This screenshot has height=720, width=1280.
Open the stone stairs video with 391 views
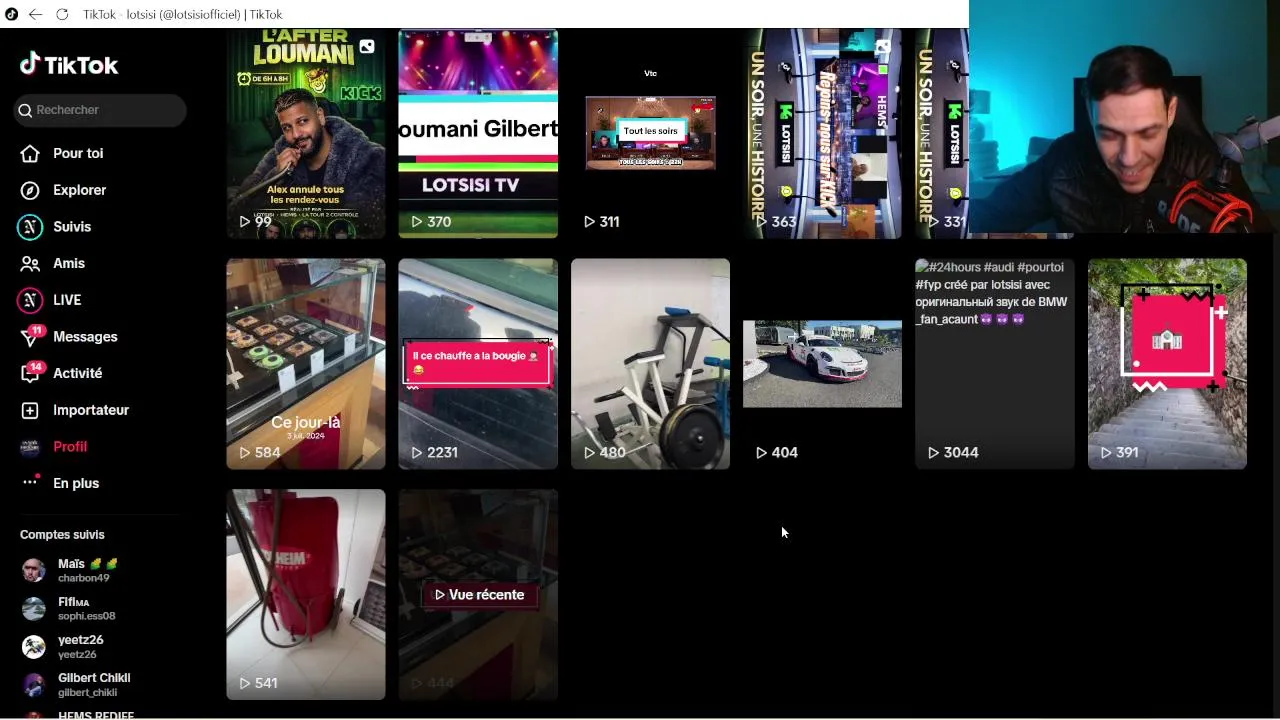click(x=1167, y=364)
